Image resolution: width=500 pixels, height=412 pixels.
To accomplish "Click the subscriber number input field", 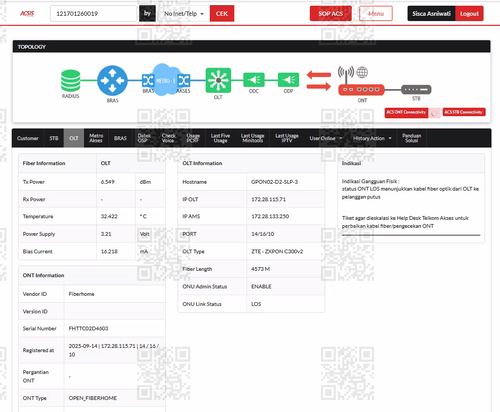I will click(x=94, y=14).
